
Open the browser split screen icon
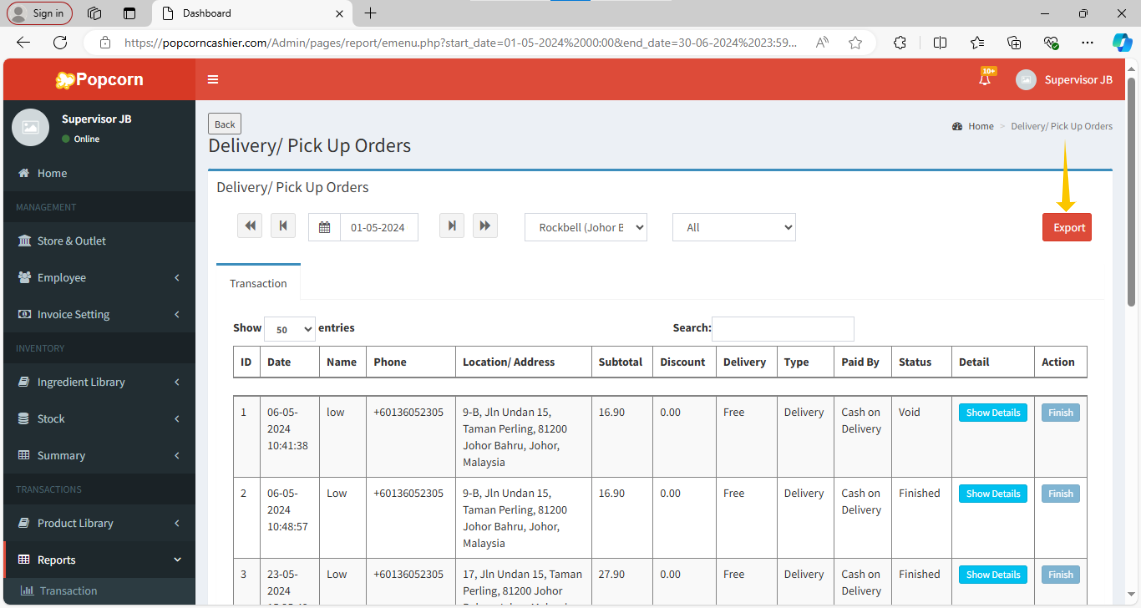point(939,43)
